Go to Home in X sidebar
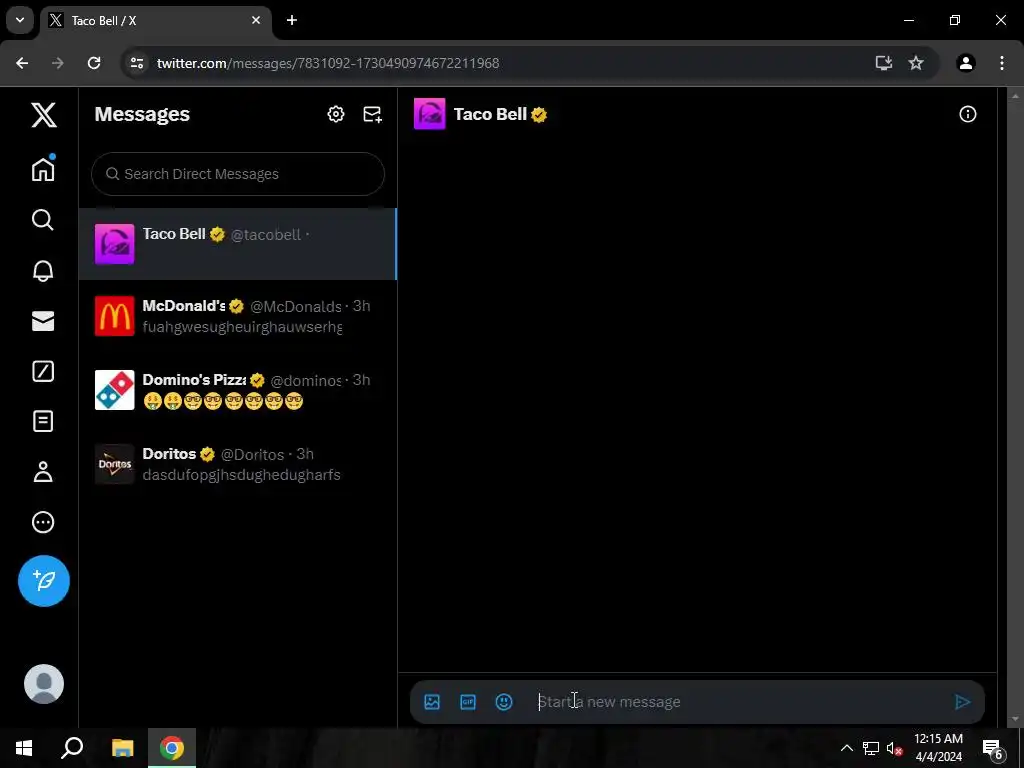Image resolution: width=1024 pixels, height=768 pixels. point(43,168)
